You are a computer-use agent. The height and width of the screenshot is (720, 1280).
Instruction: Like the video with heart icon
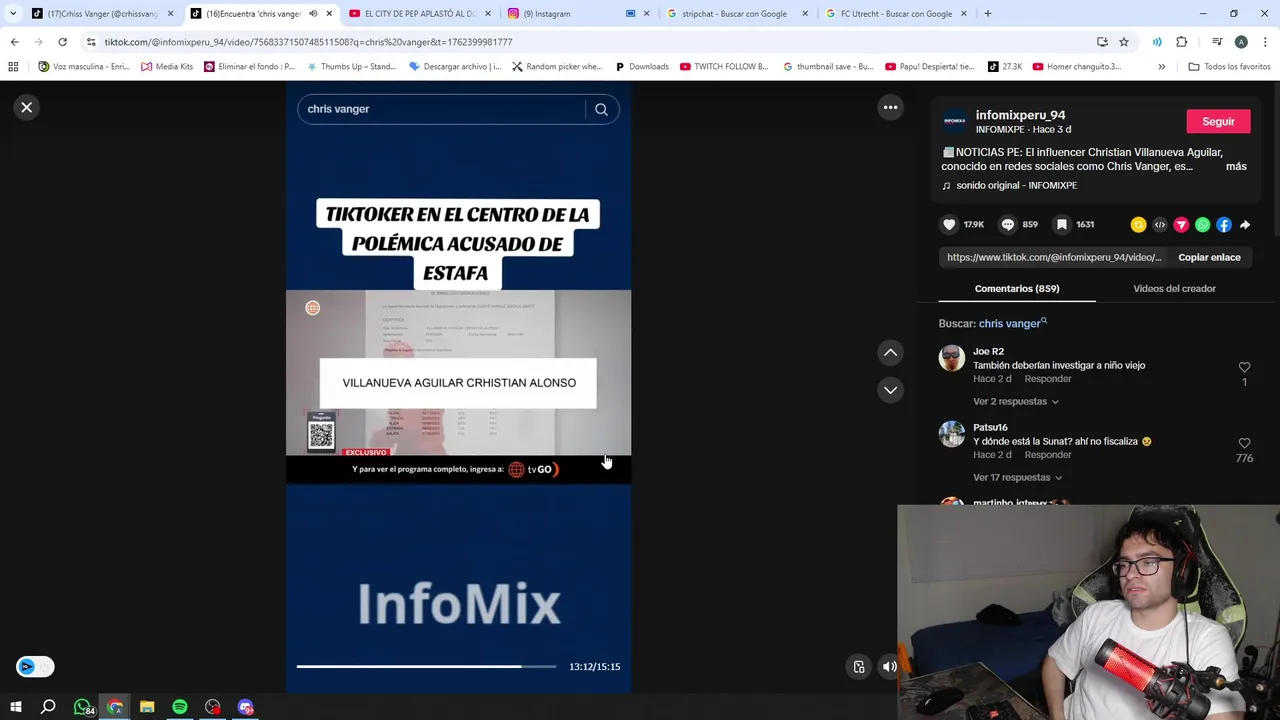point(949,224)
